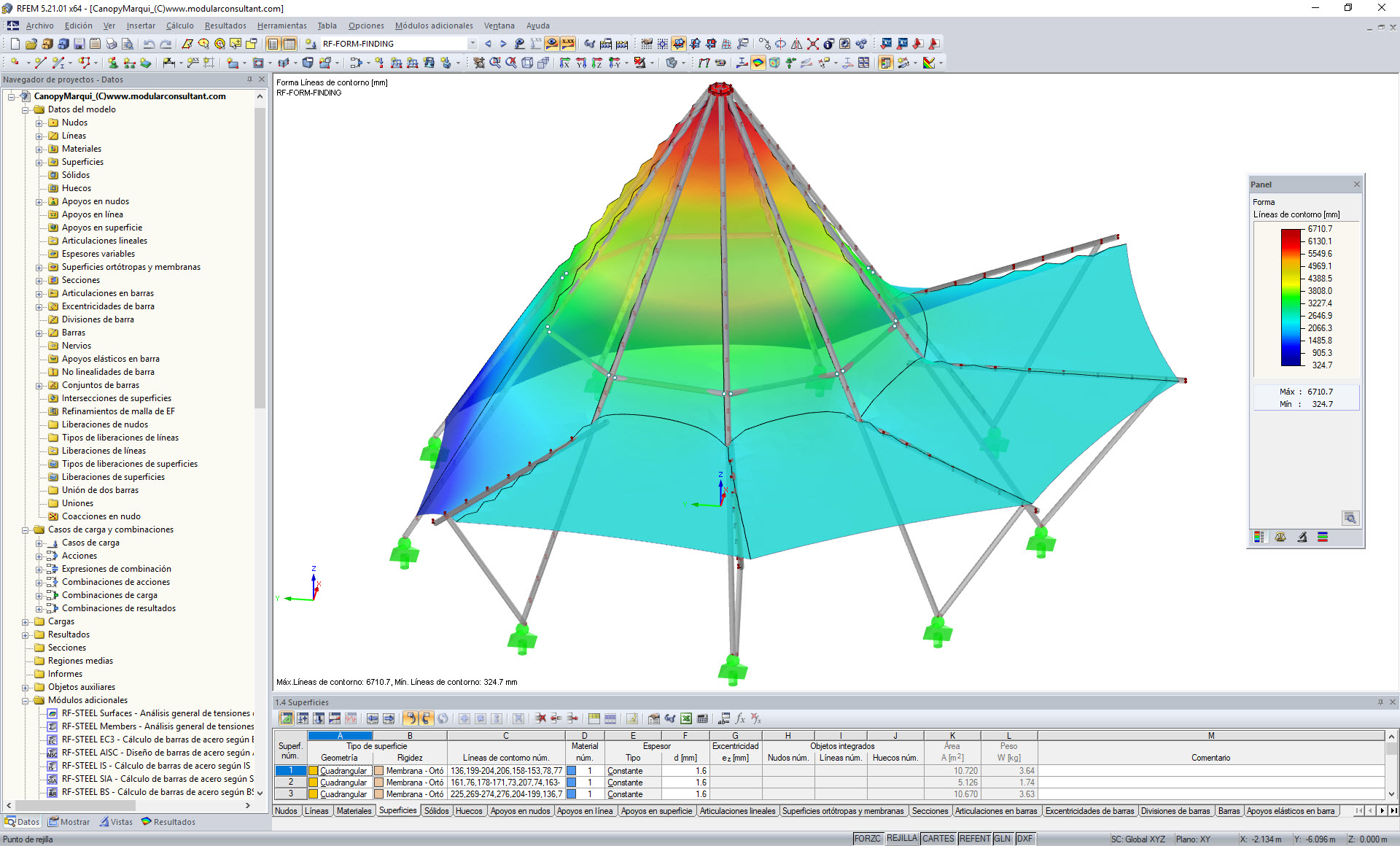Toggle the REJILLA grid status button

901,839
